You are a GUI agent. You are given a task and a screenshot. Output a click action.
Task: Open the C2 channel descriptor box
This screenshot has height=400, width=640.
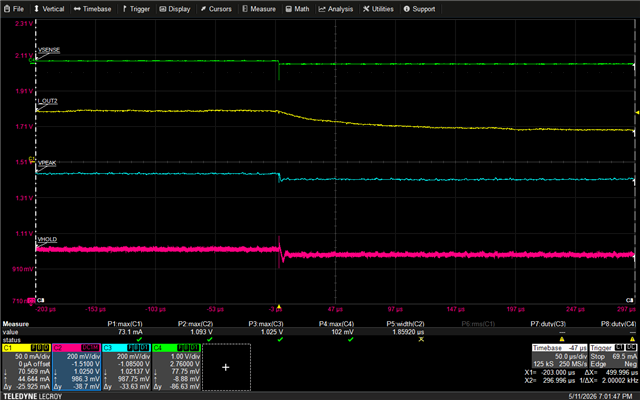click(76, 367)
